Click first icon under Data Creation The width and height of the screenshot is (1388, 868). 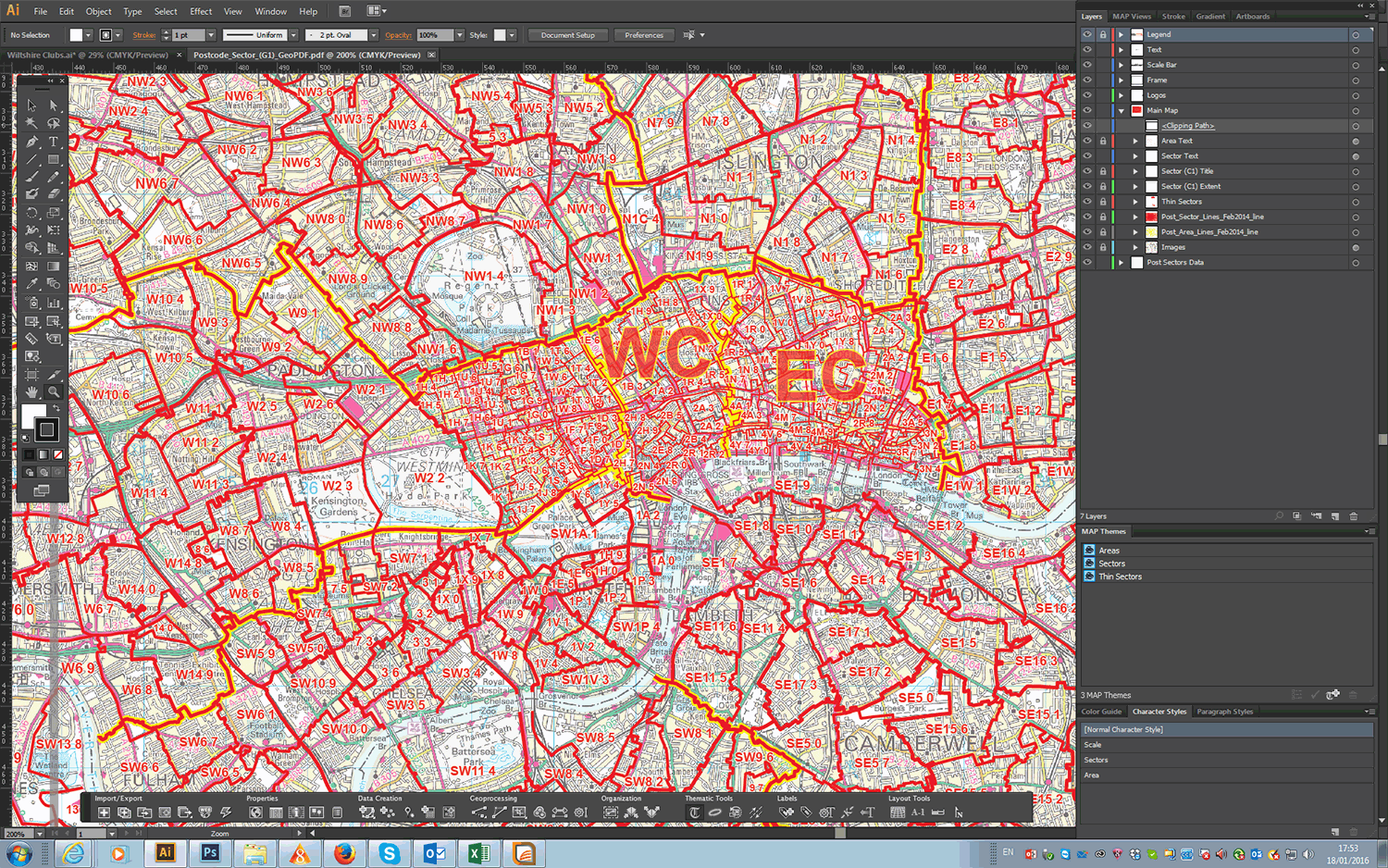pos(366,812)
